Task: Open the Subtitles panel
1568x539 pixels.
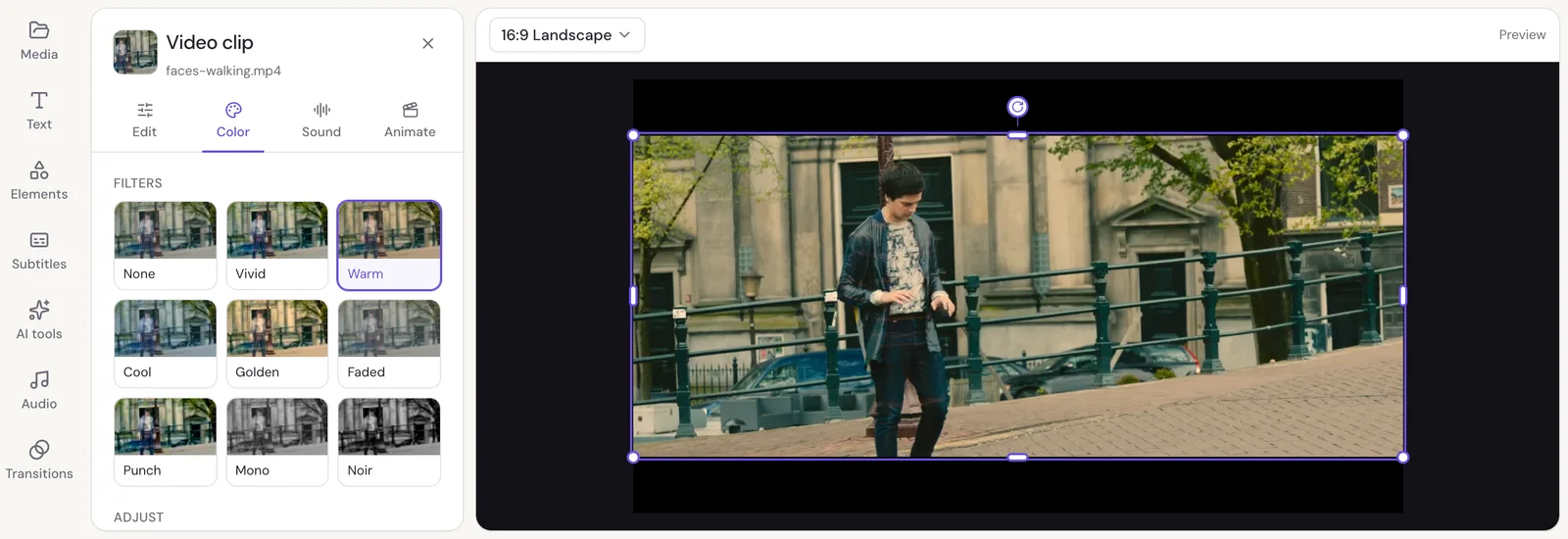Action: tap(39, 251)
